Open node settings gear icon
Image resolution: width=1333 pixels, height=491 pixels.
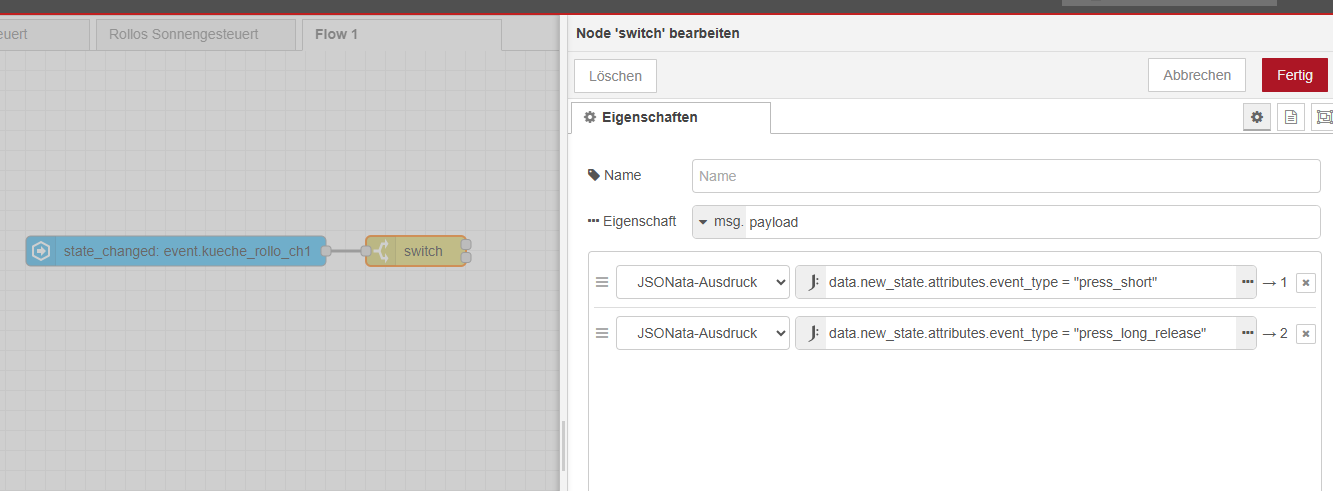tap(1257, 117)
